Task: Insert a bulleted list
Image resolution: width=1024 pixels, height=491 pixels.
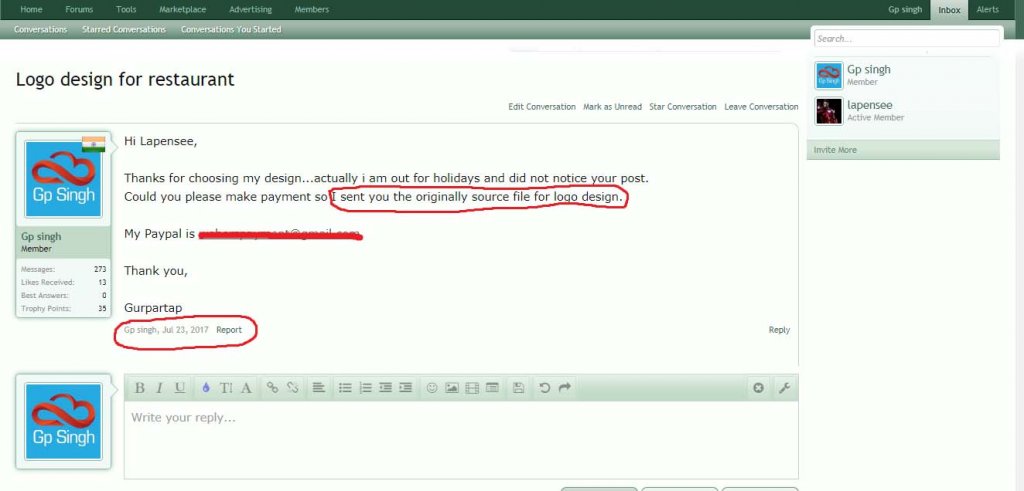Action: pyautogui.click(x=345, y=388)
